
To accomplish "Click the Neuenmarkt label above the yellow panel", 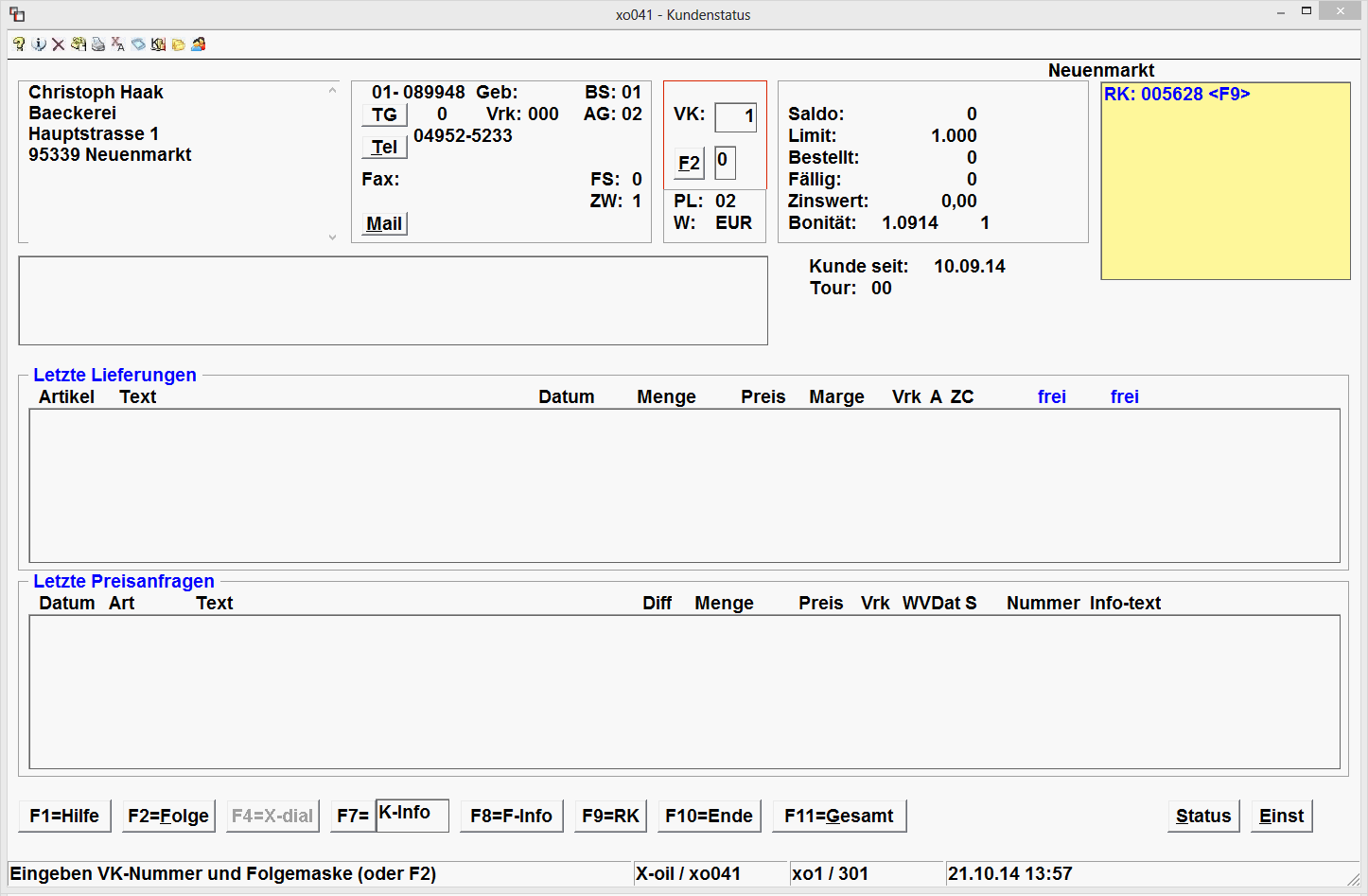I will (1101, 70).
